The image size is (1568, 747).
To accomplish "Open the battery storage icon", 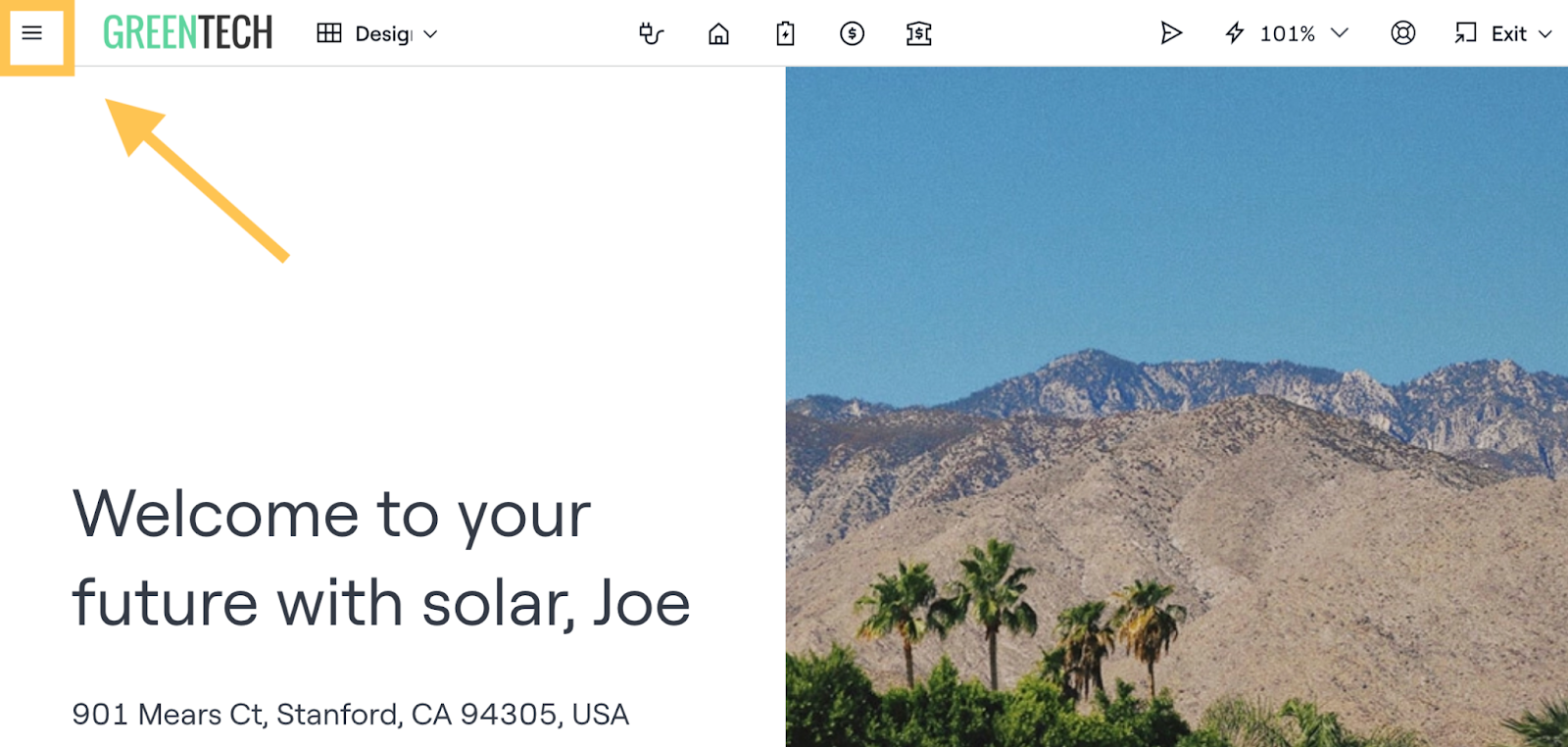I will point(785,34).
